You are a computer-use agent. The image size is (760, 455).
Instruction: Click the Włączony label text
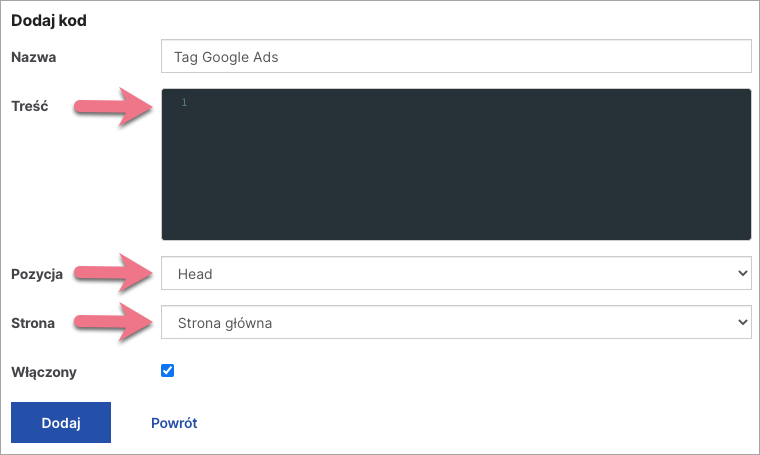[44, 372]
